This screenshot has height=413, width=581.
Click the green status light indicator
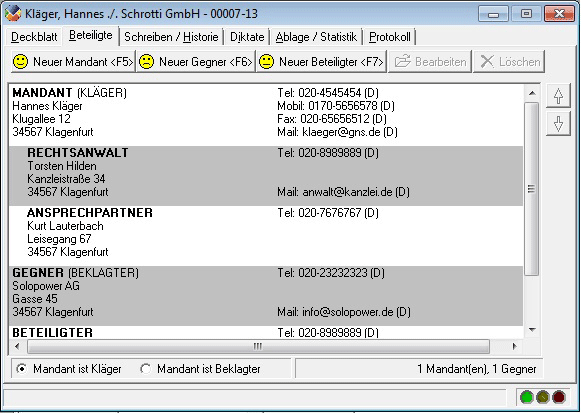(x=526, y=397)
